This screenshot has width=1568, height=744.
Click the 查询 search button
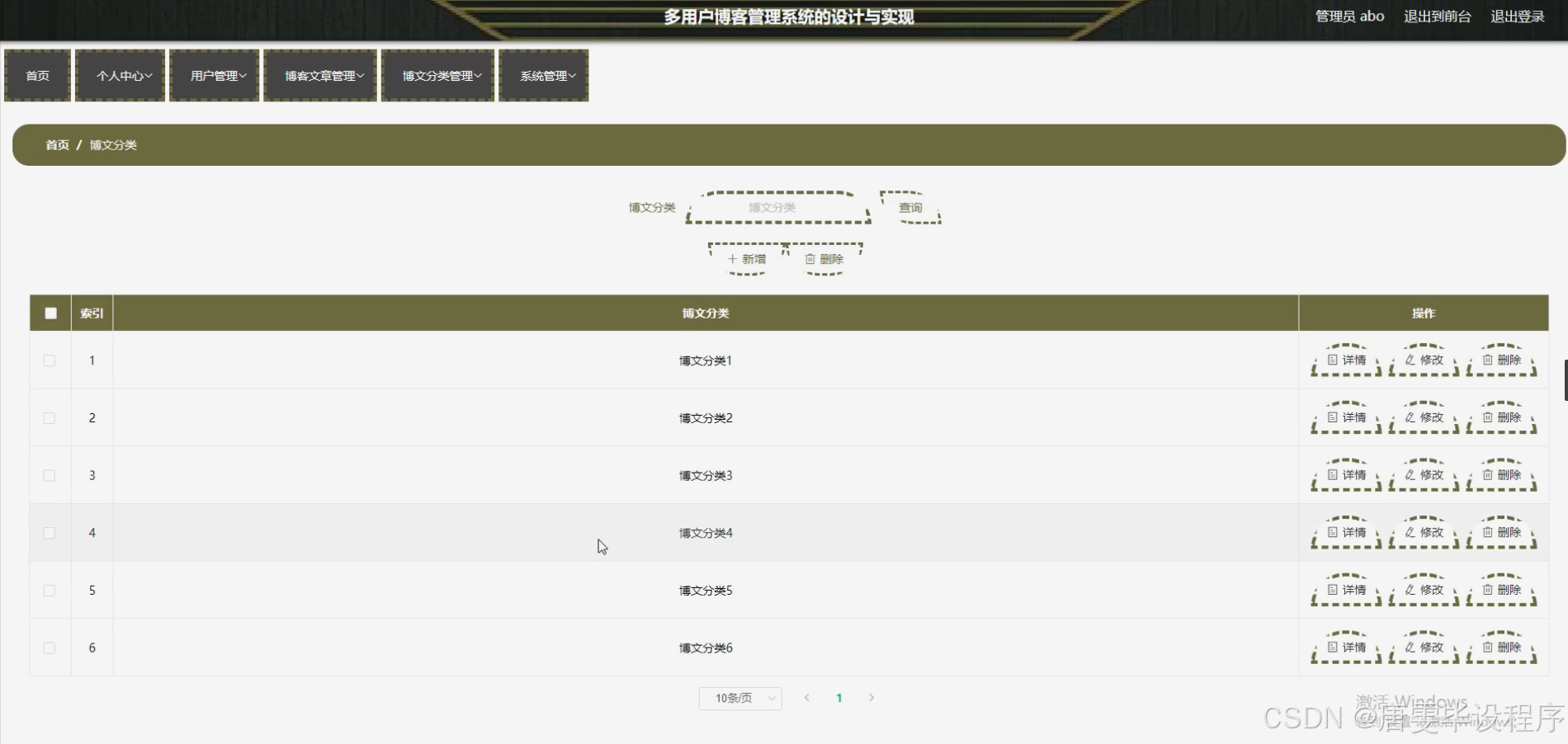click(x=910, y=208)
